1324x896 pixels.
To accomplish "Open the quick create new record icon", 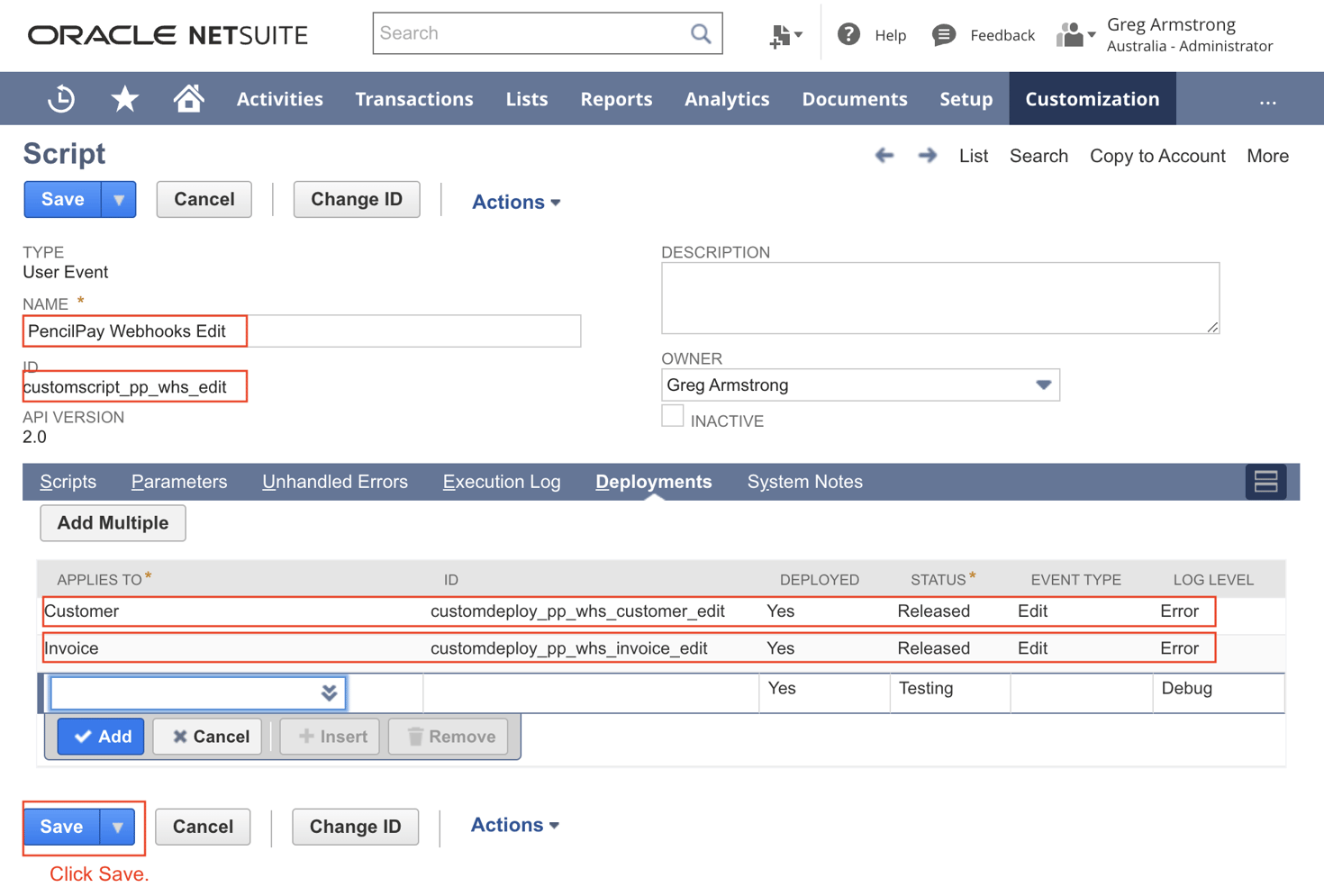I will pyautogui.click(x=782, y=32).
